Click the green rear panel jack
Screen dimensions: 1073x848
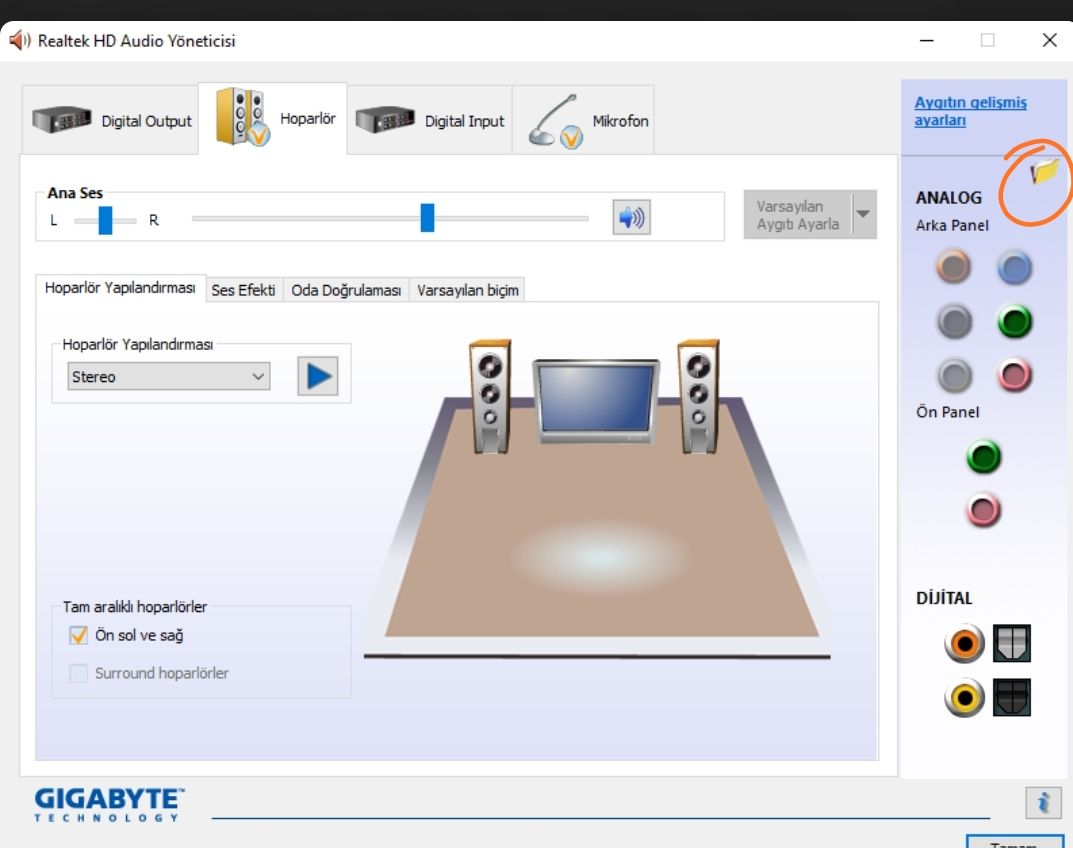tap(1014, 321)
